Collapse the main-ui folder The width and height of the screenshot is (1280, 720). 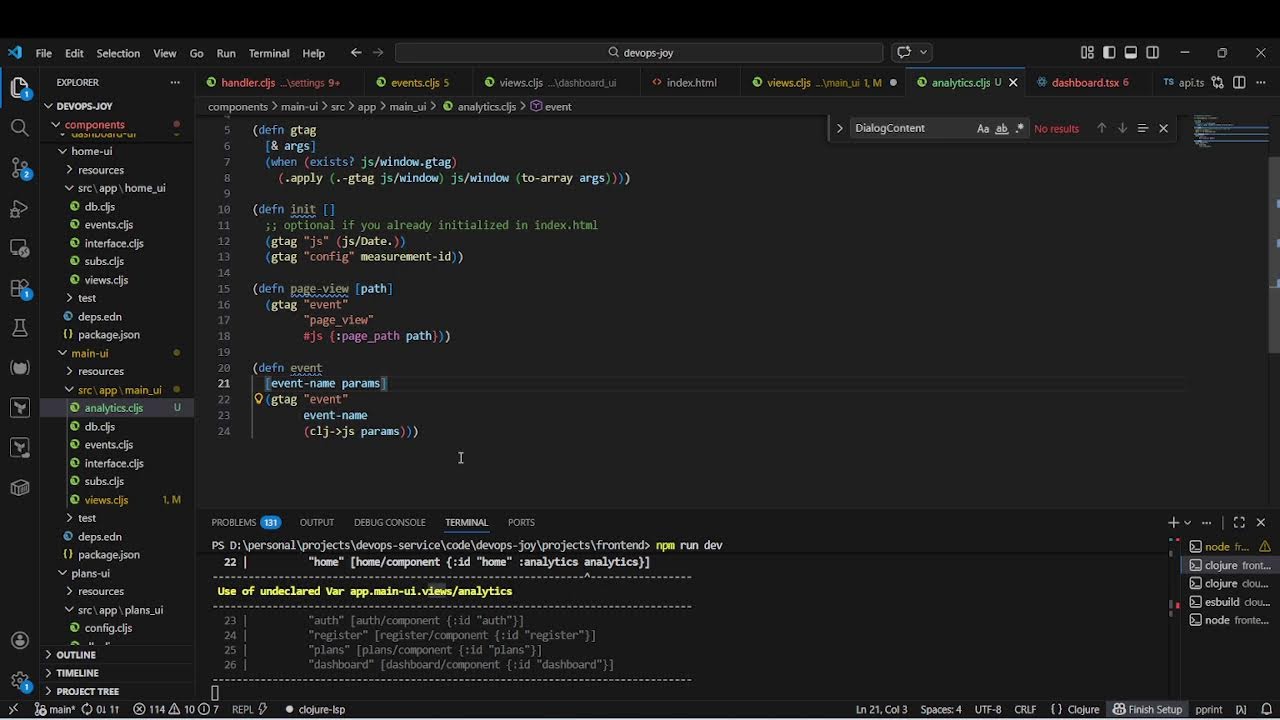tap(89, 353)
